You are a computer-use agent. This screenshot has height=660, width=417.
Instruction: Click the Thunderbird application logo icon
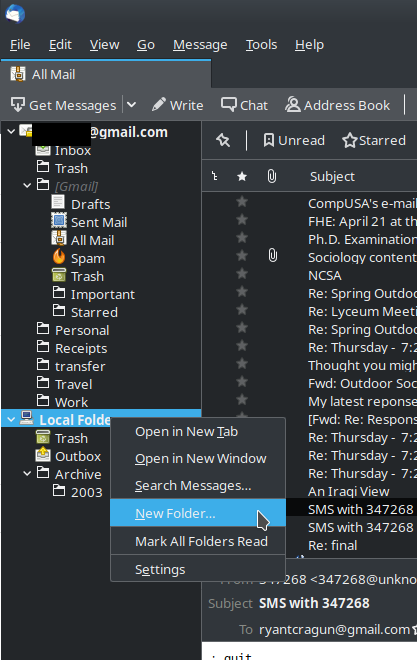click(15, 14)
